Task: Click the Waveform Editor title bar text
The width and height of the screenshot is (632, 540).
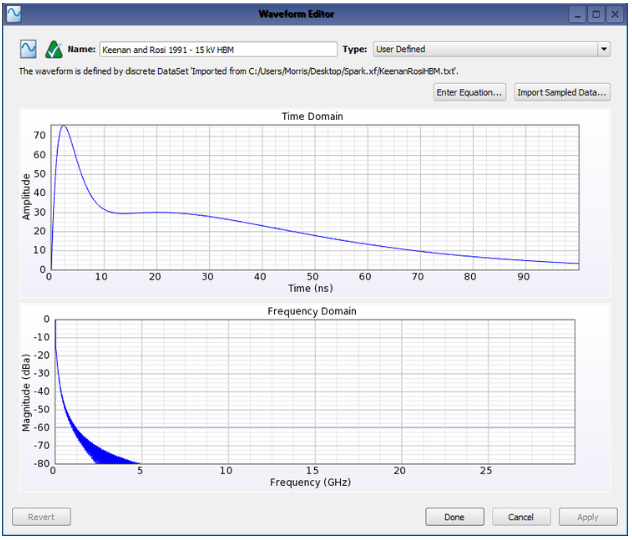Action: point(316,14)
